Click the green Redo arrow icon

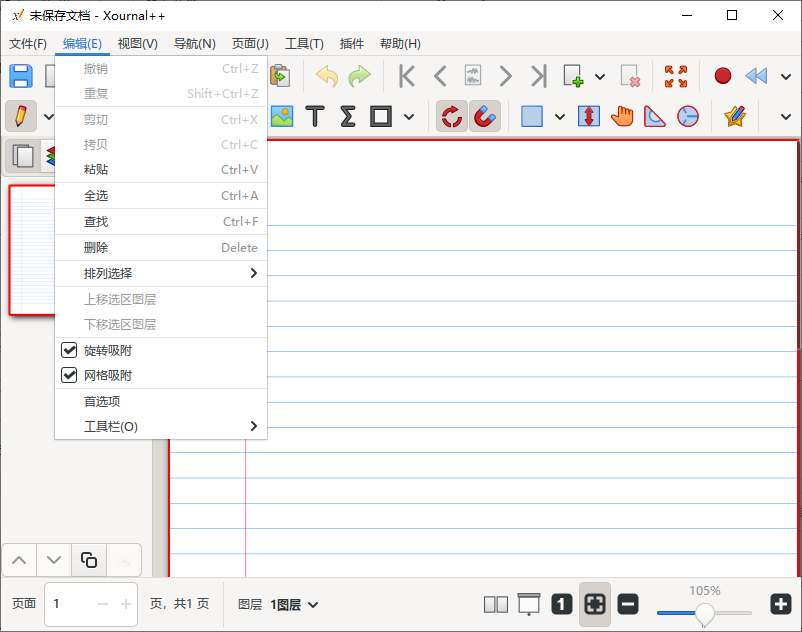pos(360,76)
